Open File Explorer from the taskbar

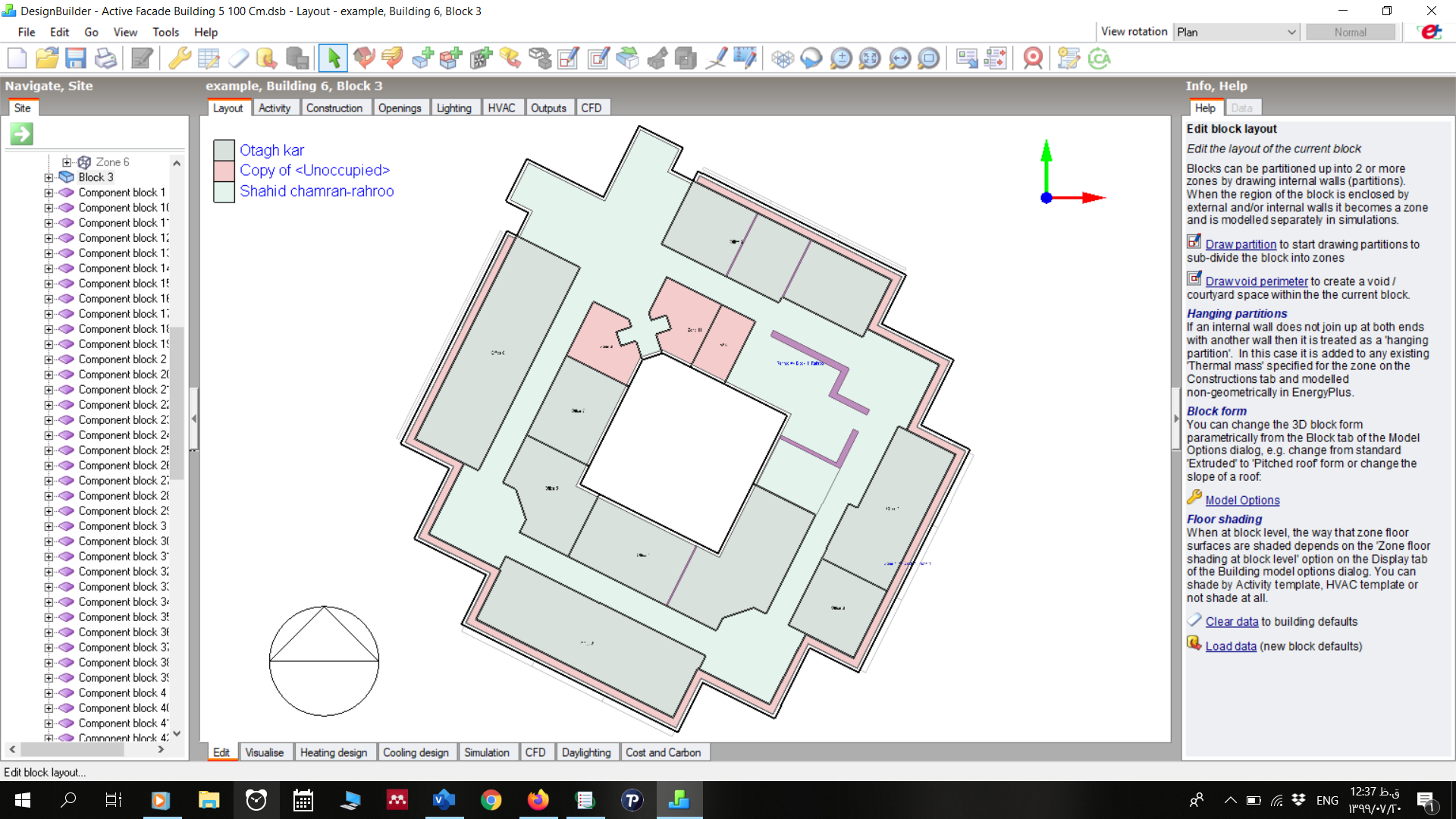point(209,800)
